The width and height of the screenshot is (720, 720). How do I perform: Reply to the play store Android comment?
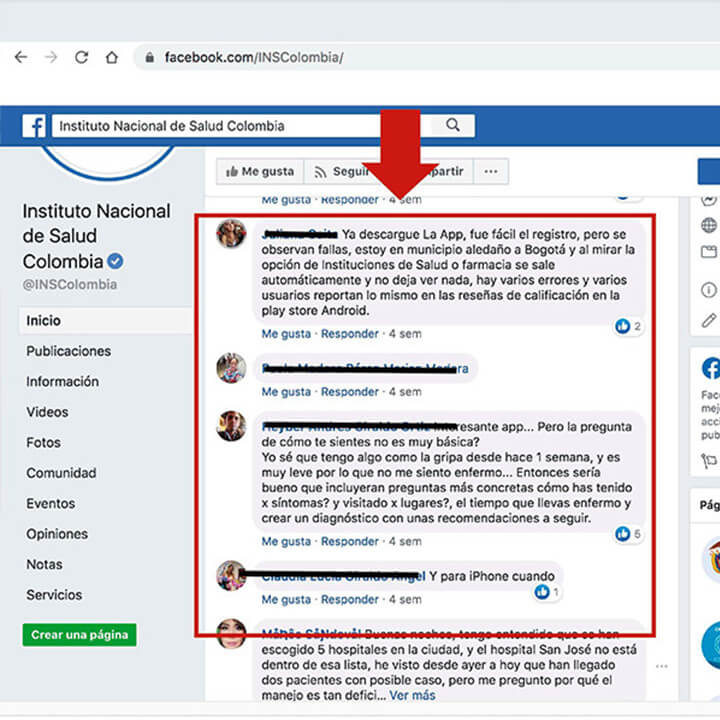[349, 334]
